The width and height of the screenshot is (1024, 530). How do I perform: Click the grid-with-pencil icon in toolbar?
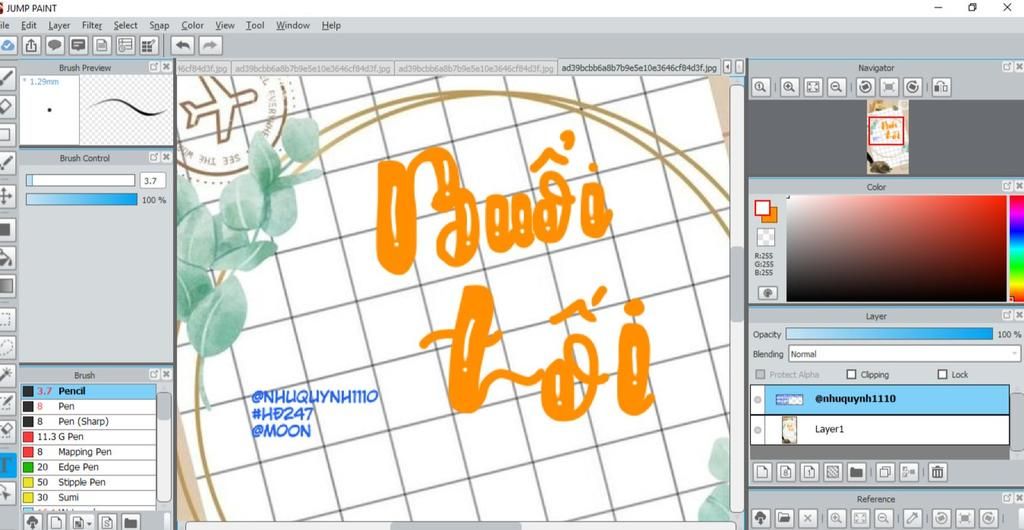coord(149,46)
